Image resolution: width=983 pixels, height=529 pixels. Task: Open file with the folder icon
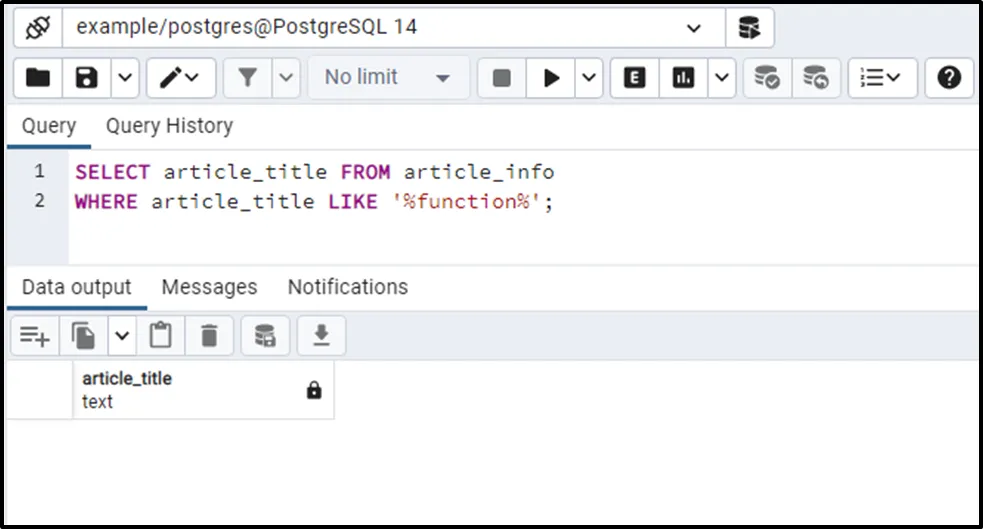[38, 78]
